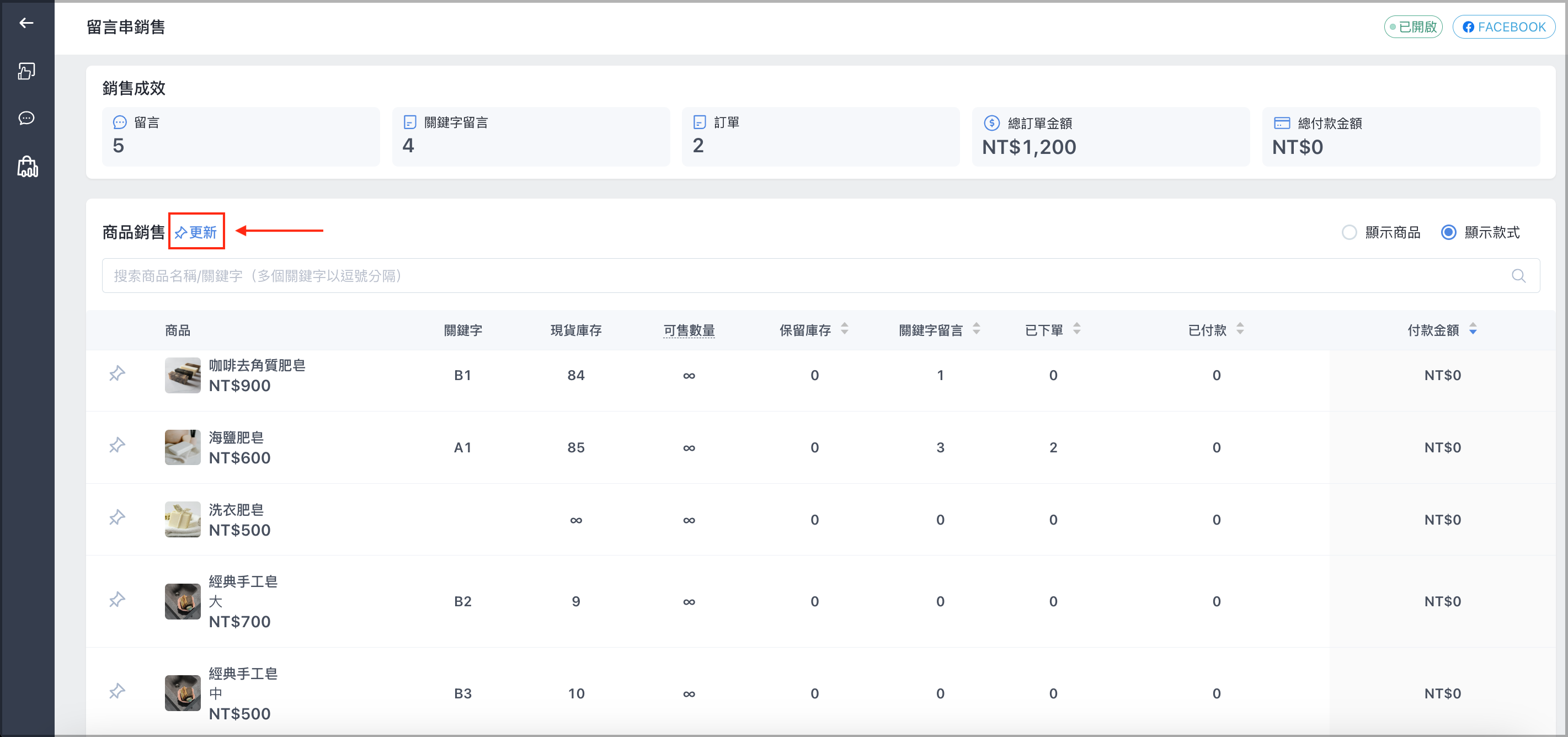This screenshot has height=737, width=1568.
Task: Pin the 洗衣肥皂 product row
Action: pos(117,519)
